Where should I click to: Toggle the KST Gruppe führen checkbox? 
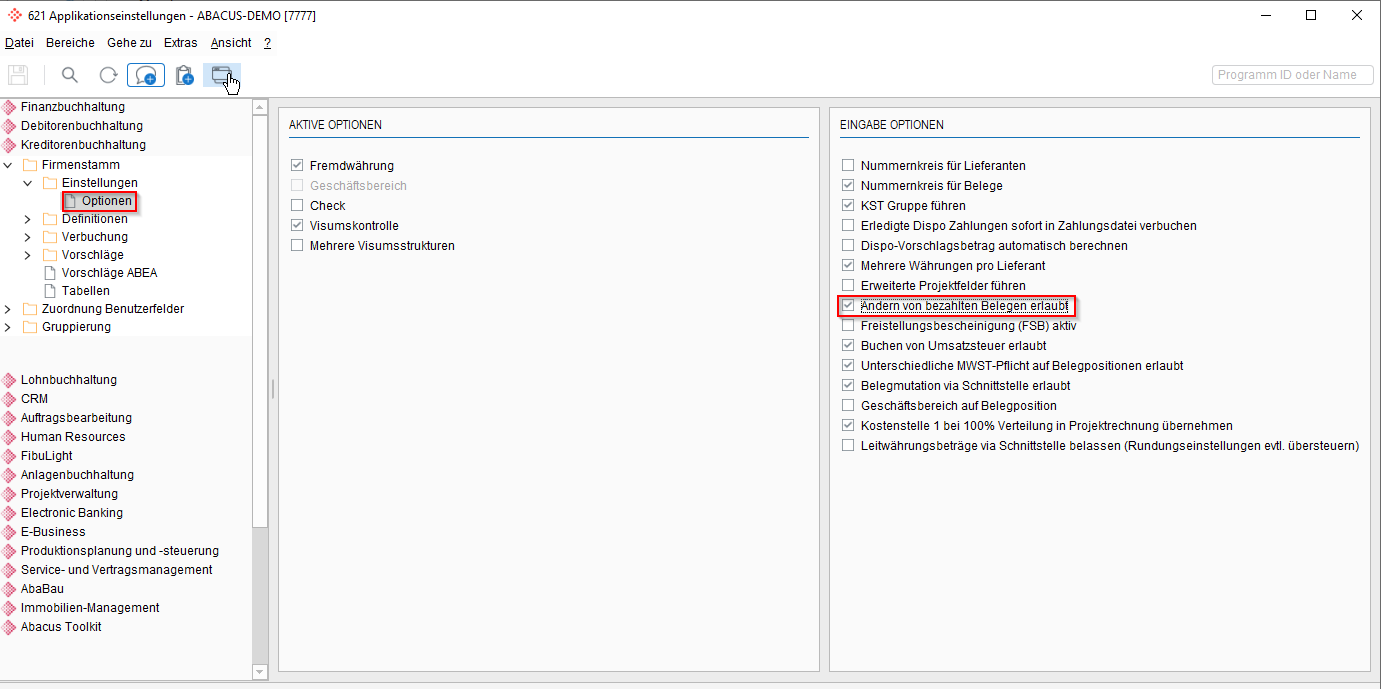[848, 206]
